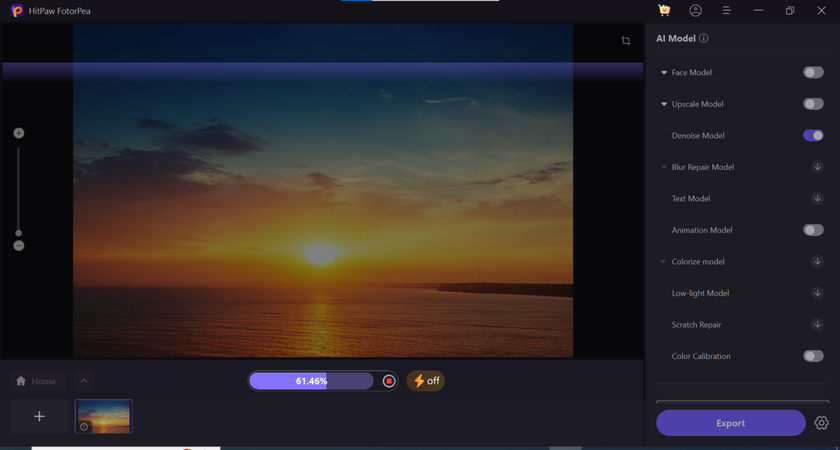This screenshot has height=450, width=840.
Task: Click the Export button
Action: point(731,423)
